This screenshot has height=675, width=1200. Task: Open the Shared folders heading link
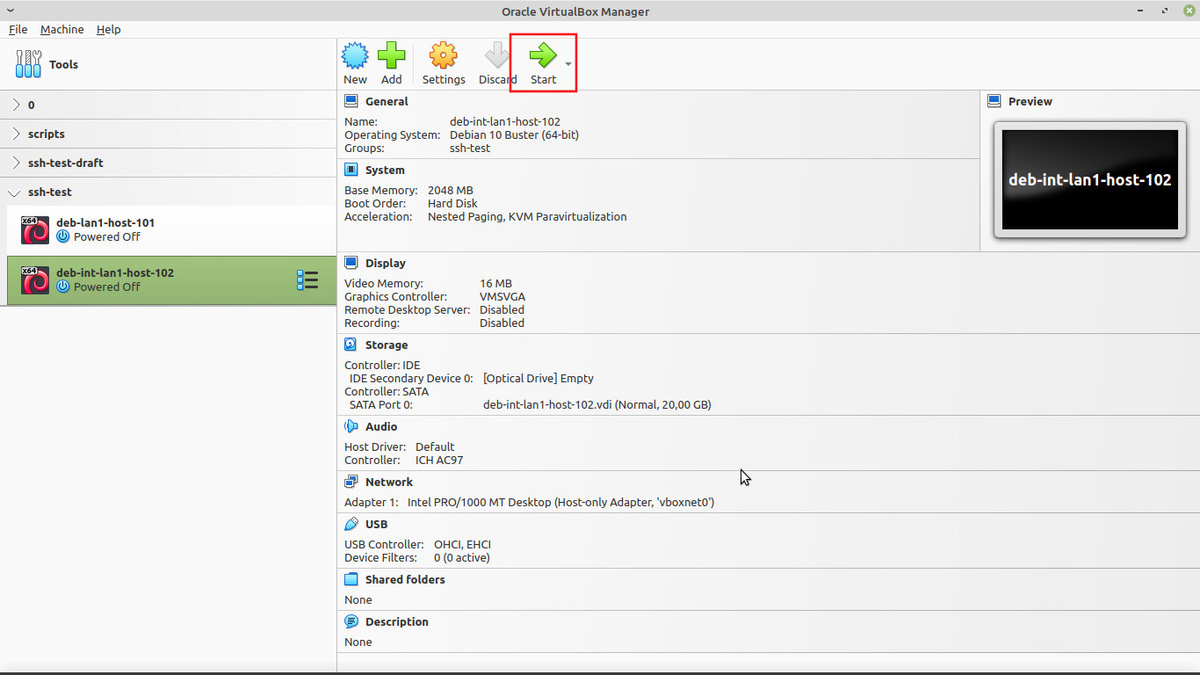coord(405,579)
